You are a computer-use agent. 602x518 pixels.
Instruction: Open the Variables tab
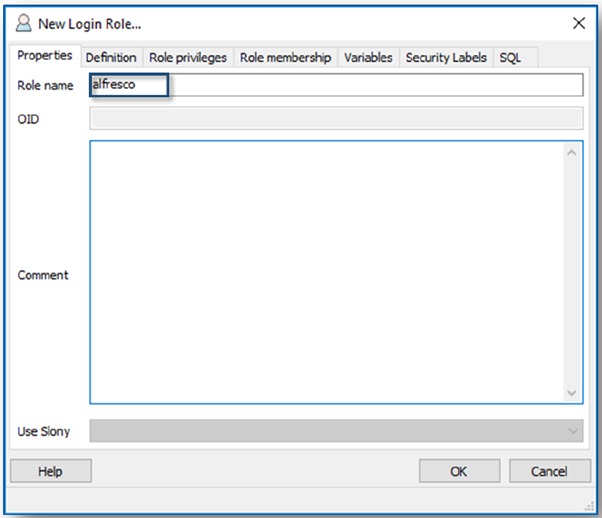click(368, 58)
